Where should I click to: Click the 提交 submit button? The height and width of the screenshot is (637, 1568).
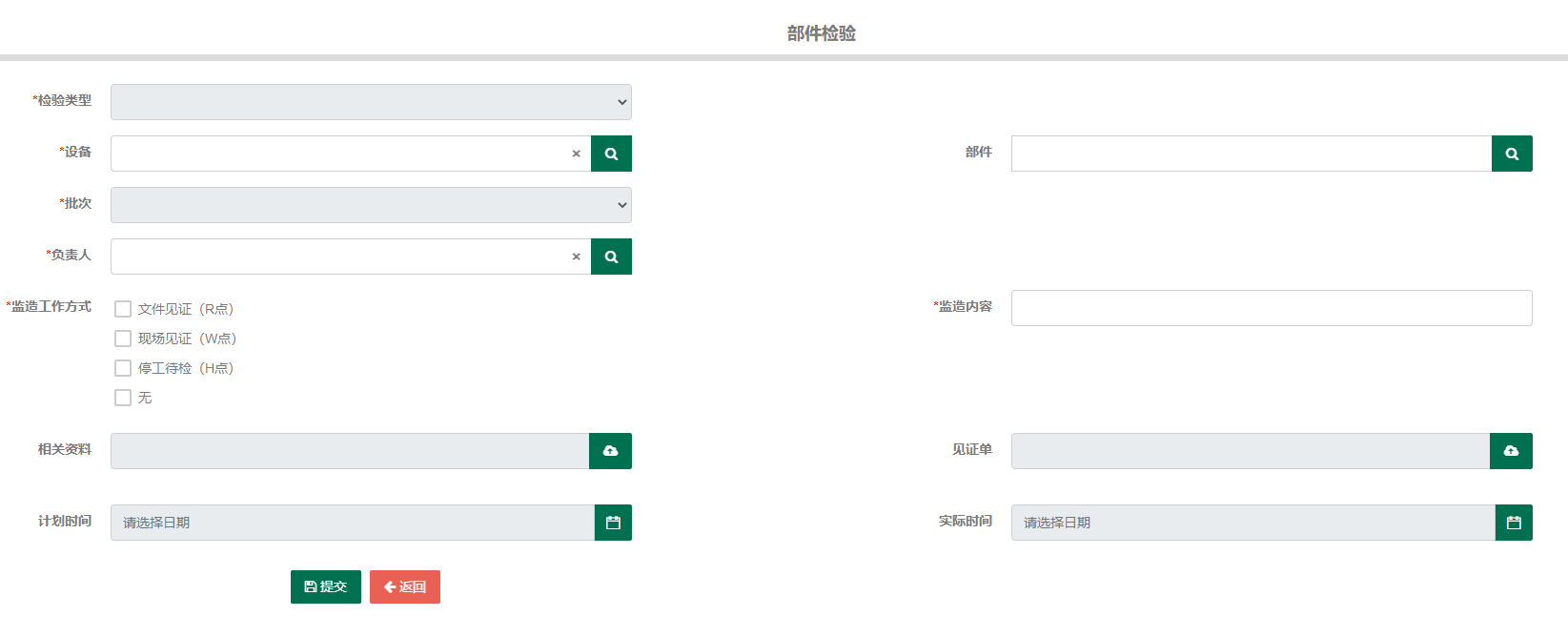click(x=326, y=586)
